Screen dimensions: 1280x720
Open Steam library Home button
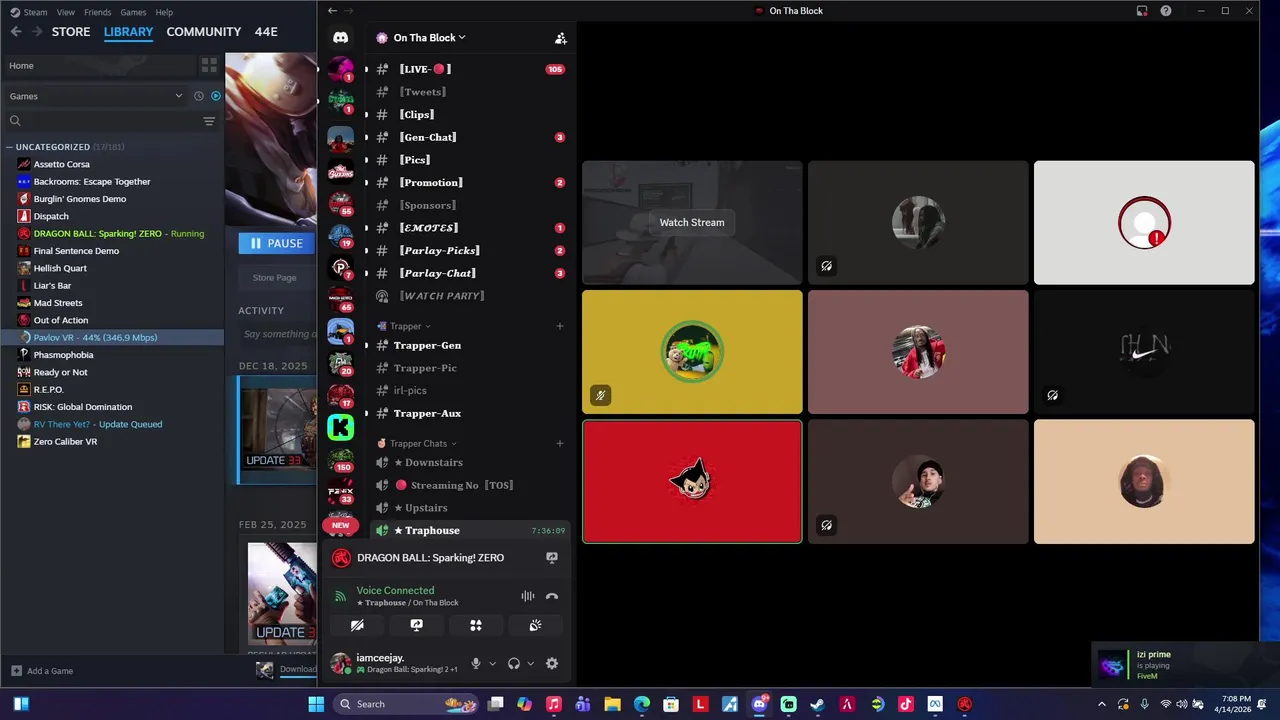(98, 65)
